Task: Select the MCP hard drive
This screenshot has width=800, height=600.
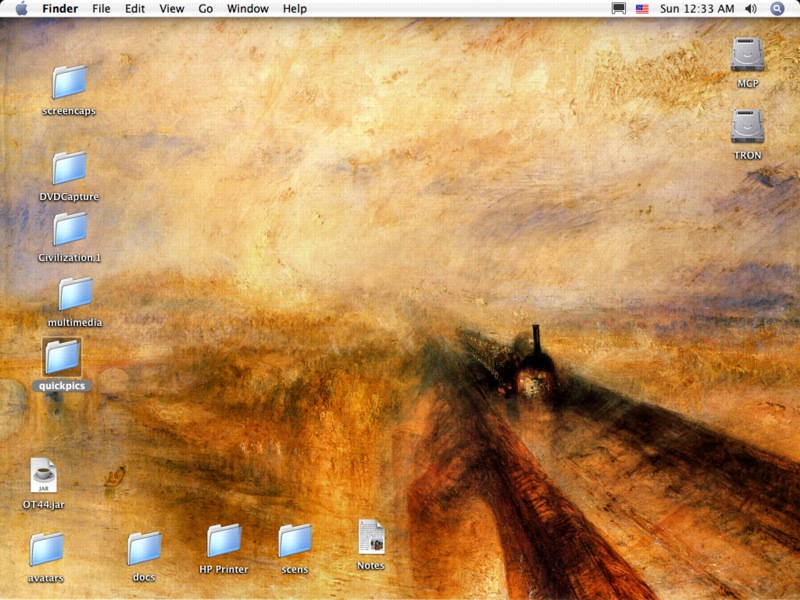Action: pyautogui.click(x=747, y=54)
